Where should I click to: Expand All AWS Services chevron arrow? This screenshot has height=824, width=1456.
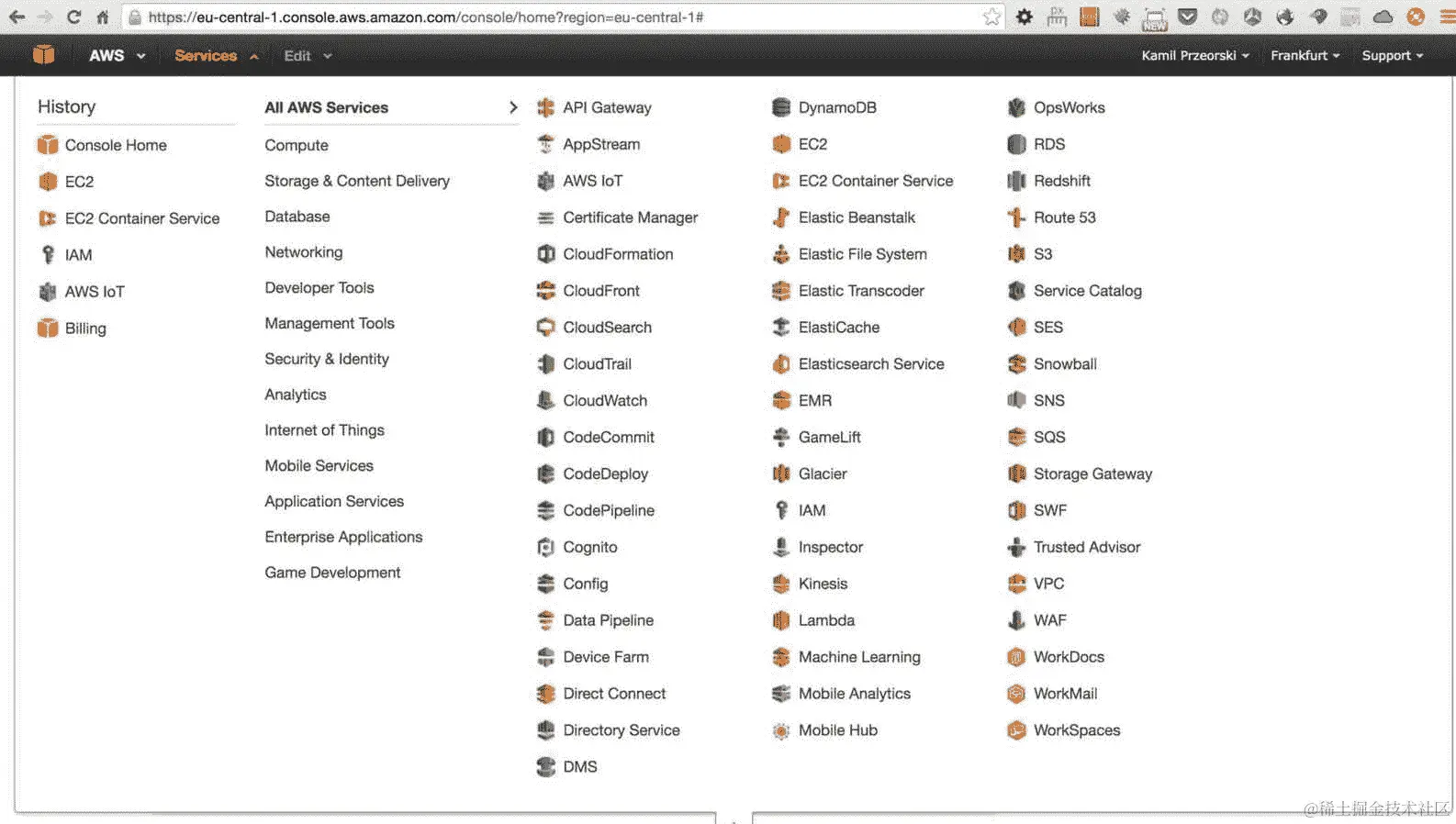click(513, 107)
